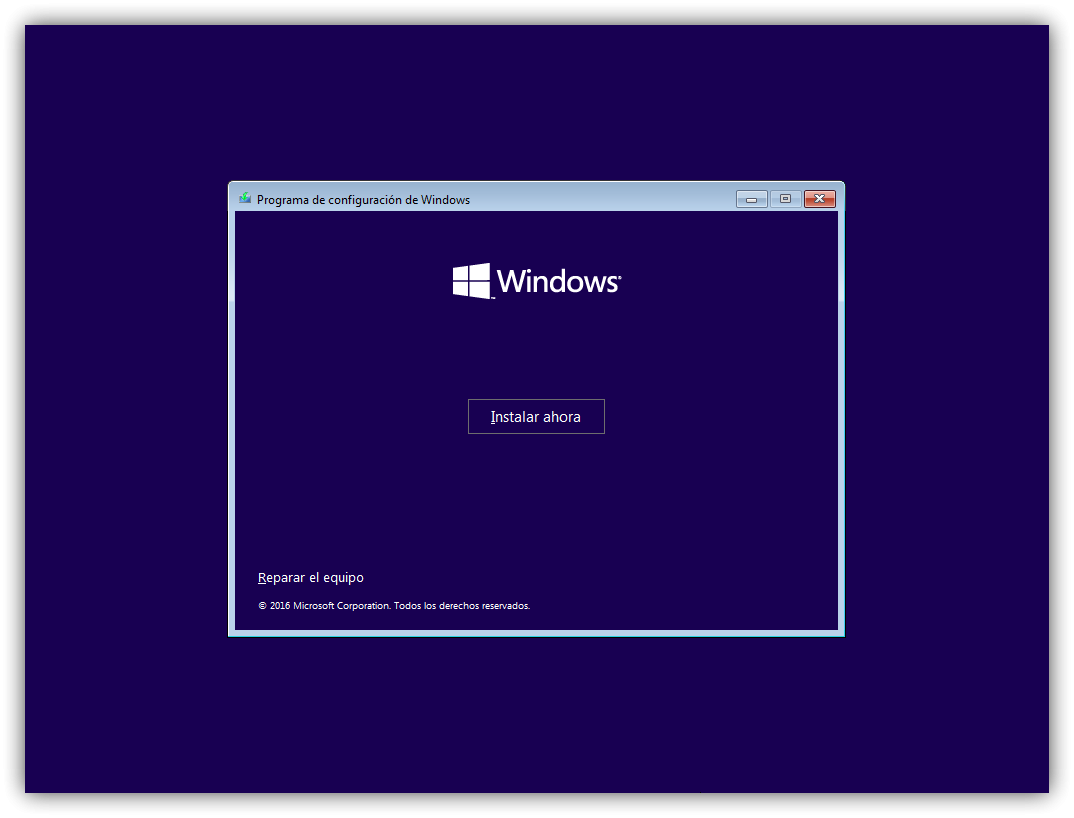Start installation by clicking Instalar ahora
1074x818 pixels.
536,416
